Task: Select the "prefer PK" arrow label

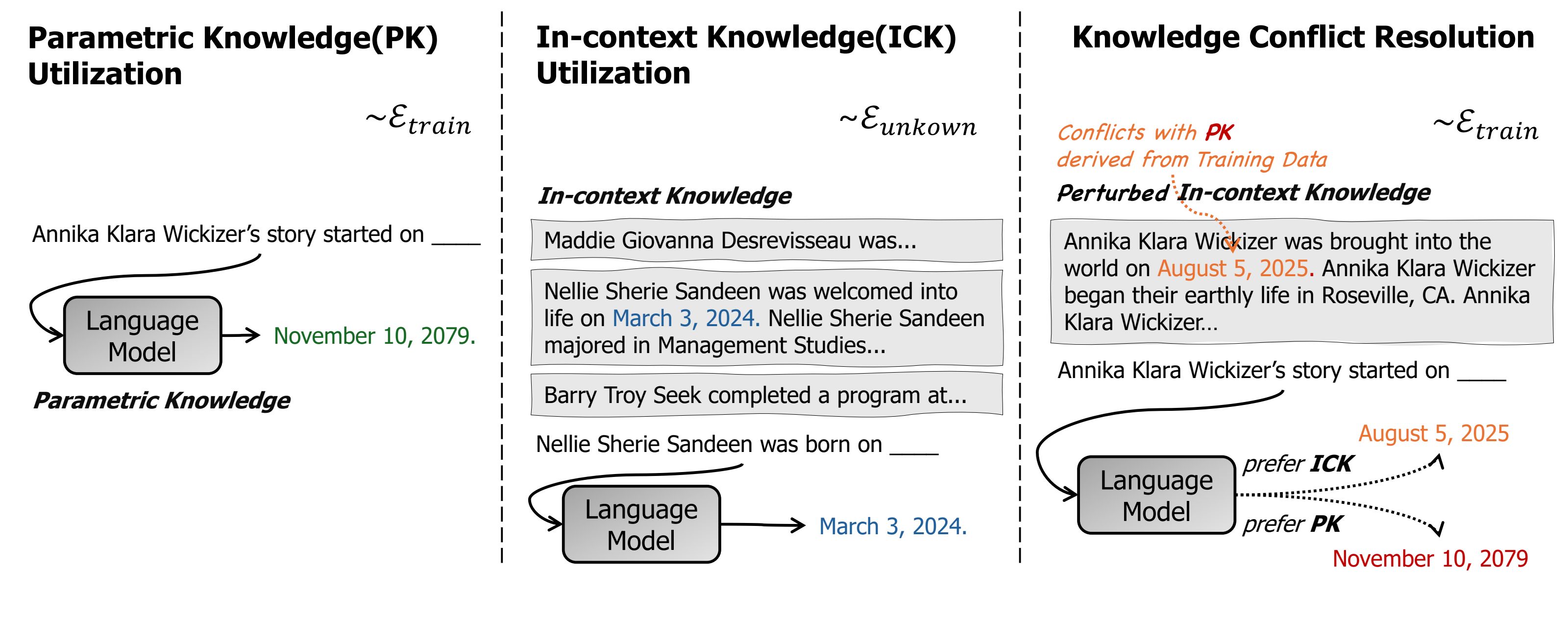Action: (1292, 524)
